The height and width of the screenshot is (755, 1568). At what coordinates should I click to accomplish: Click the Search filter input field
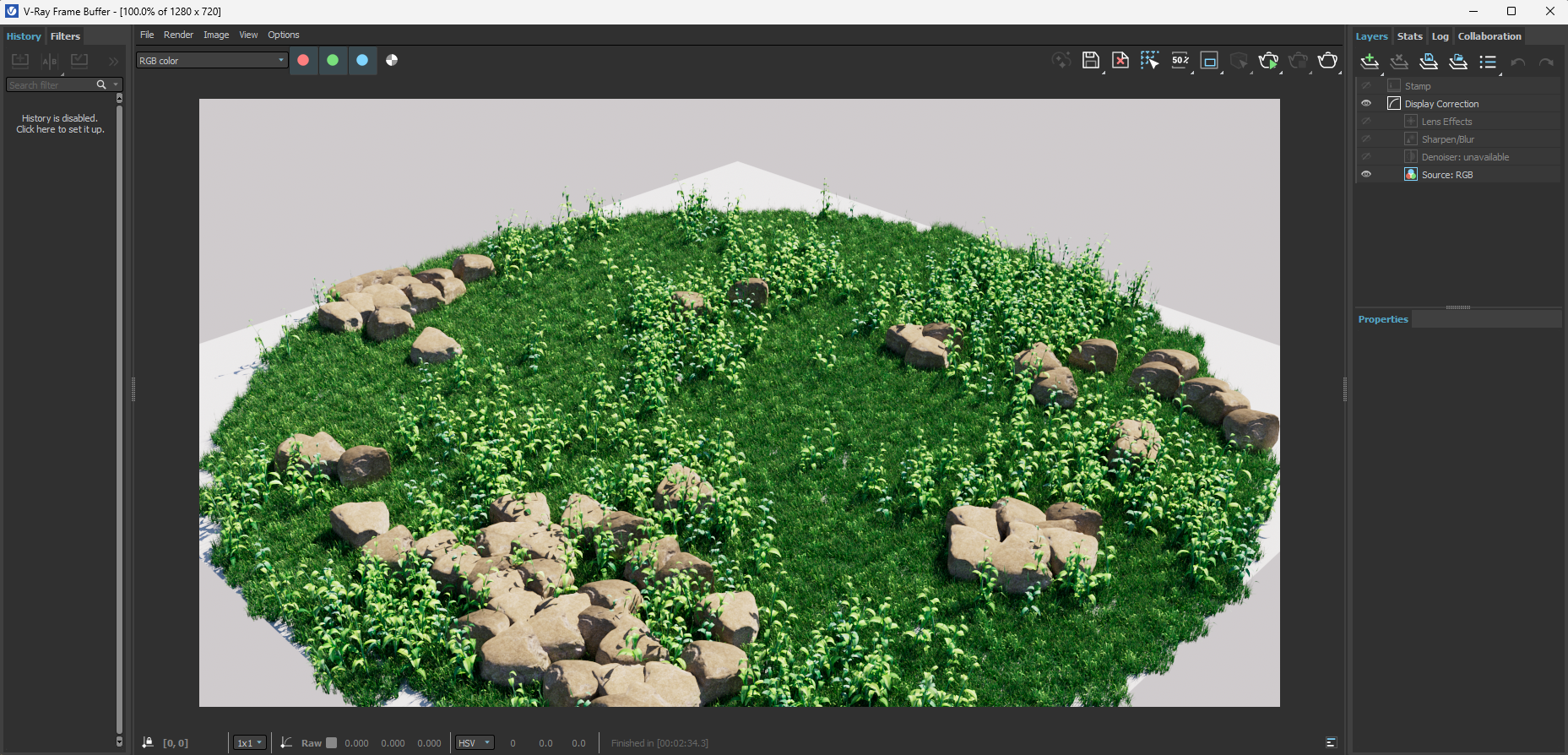point(51,85)
